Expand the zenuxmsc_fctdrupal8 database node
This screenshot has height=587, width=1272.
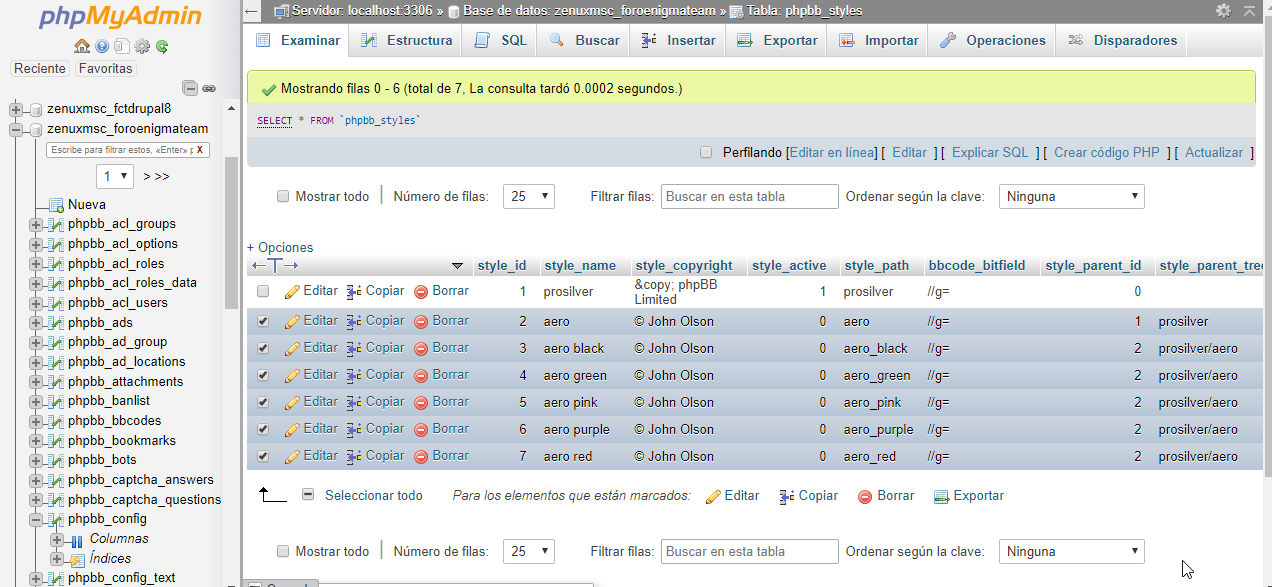coord(16,109)
